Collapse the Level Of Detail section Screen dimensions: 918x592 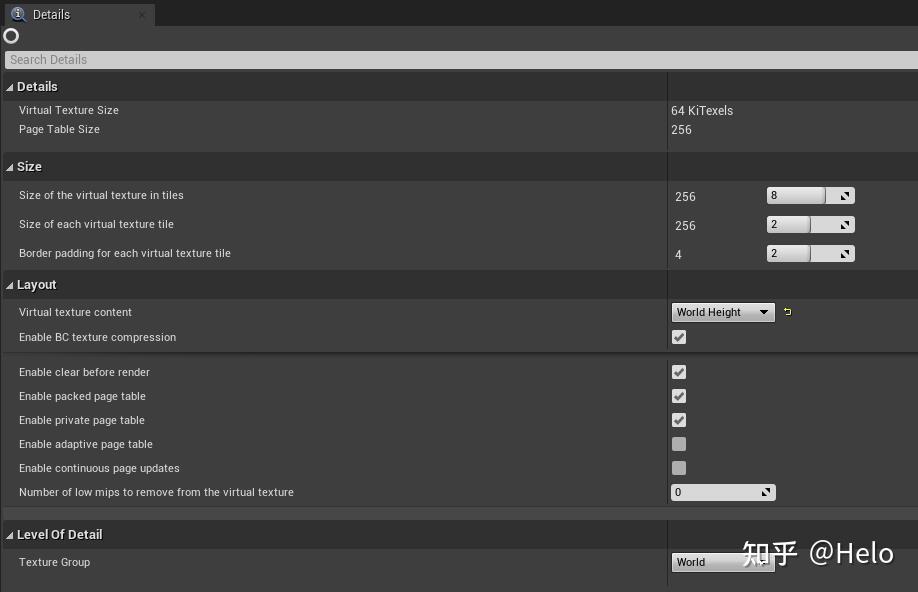coord(10,535)
